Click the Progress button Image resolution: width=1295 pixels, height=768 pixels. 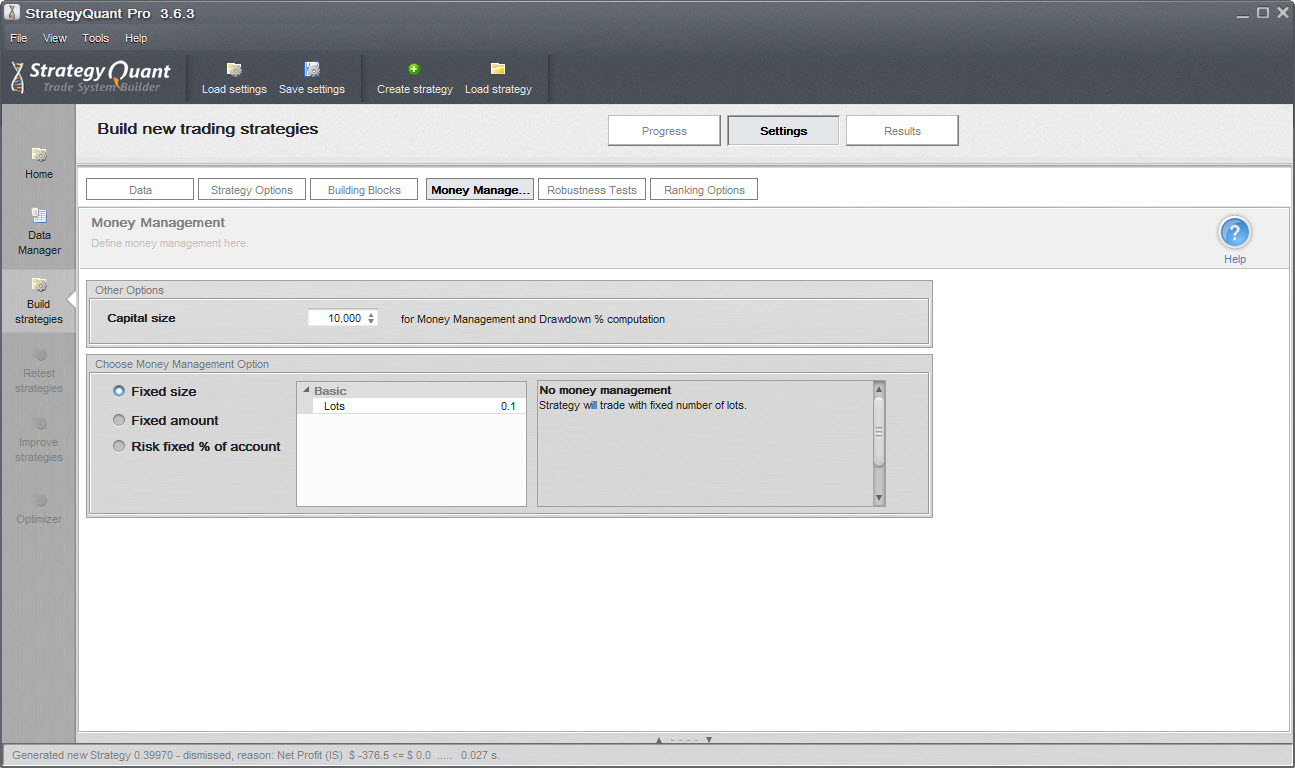[664, 131]
